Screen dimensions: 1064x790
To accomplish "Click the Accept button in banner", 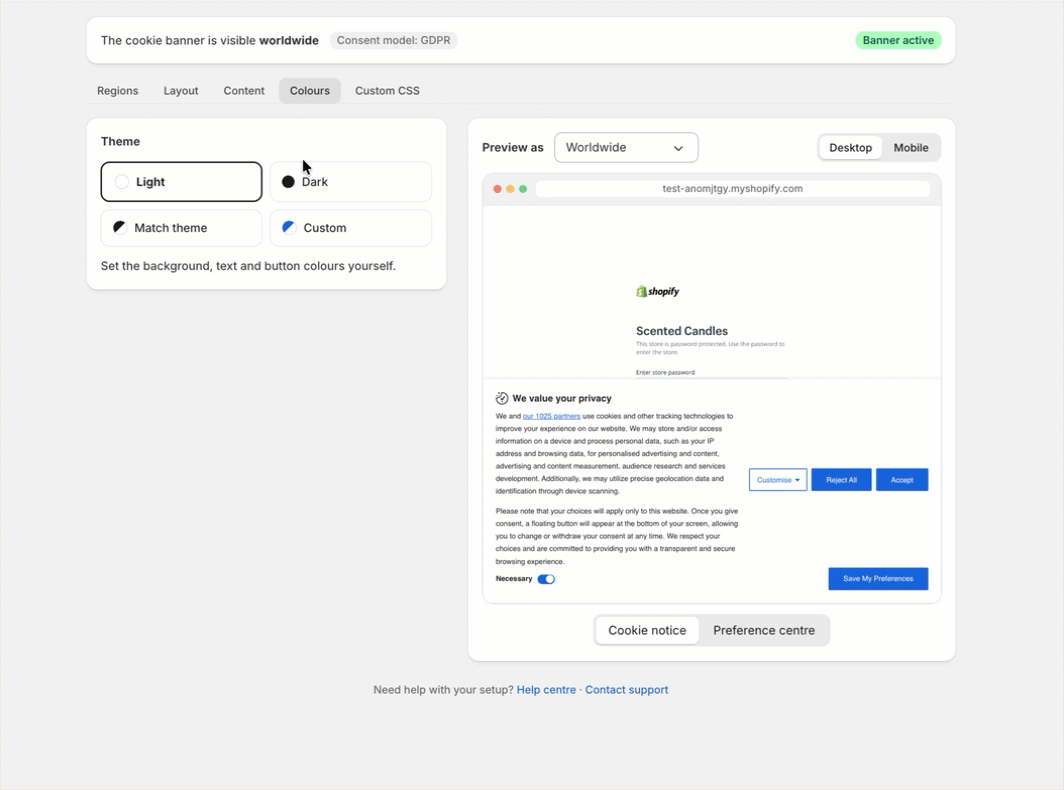I will click(902, 480).
